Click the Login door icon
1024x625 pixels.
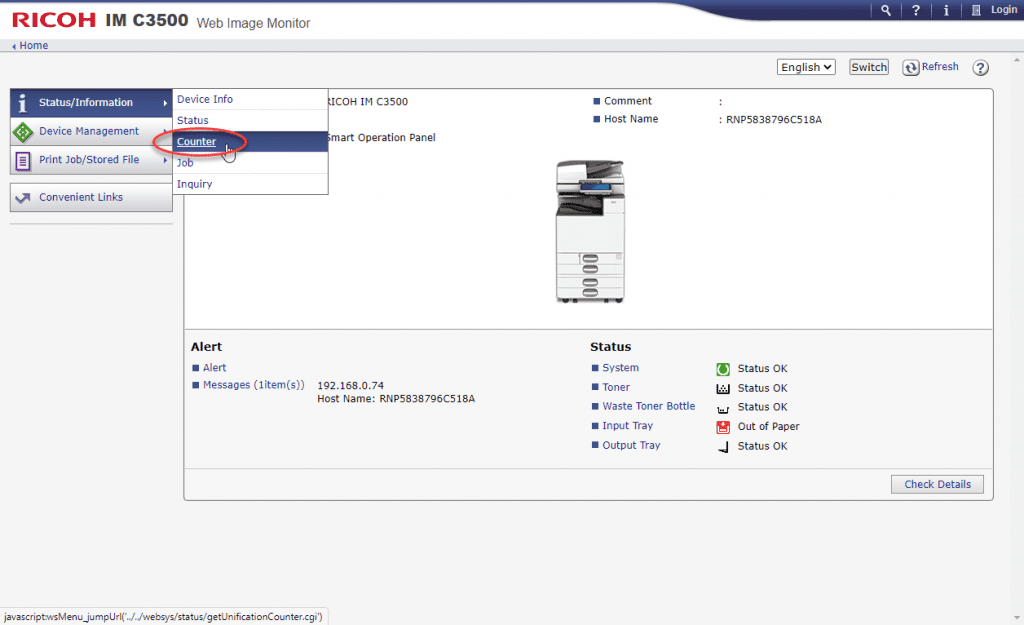[x=976, y=10]
